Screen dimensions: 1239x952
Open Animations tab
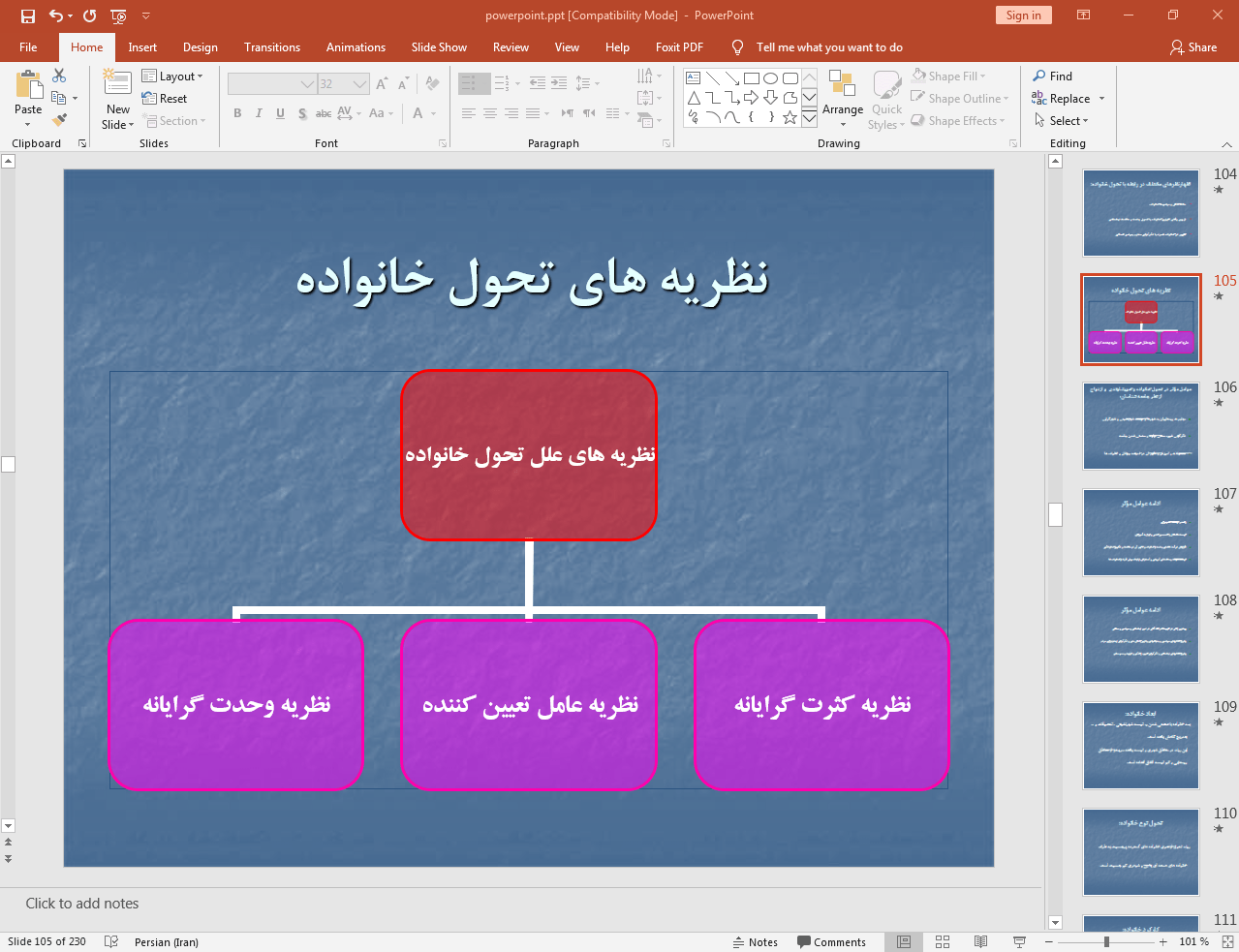(x=356, y=47)
